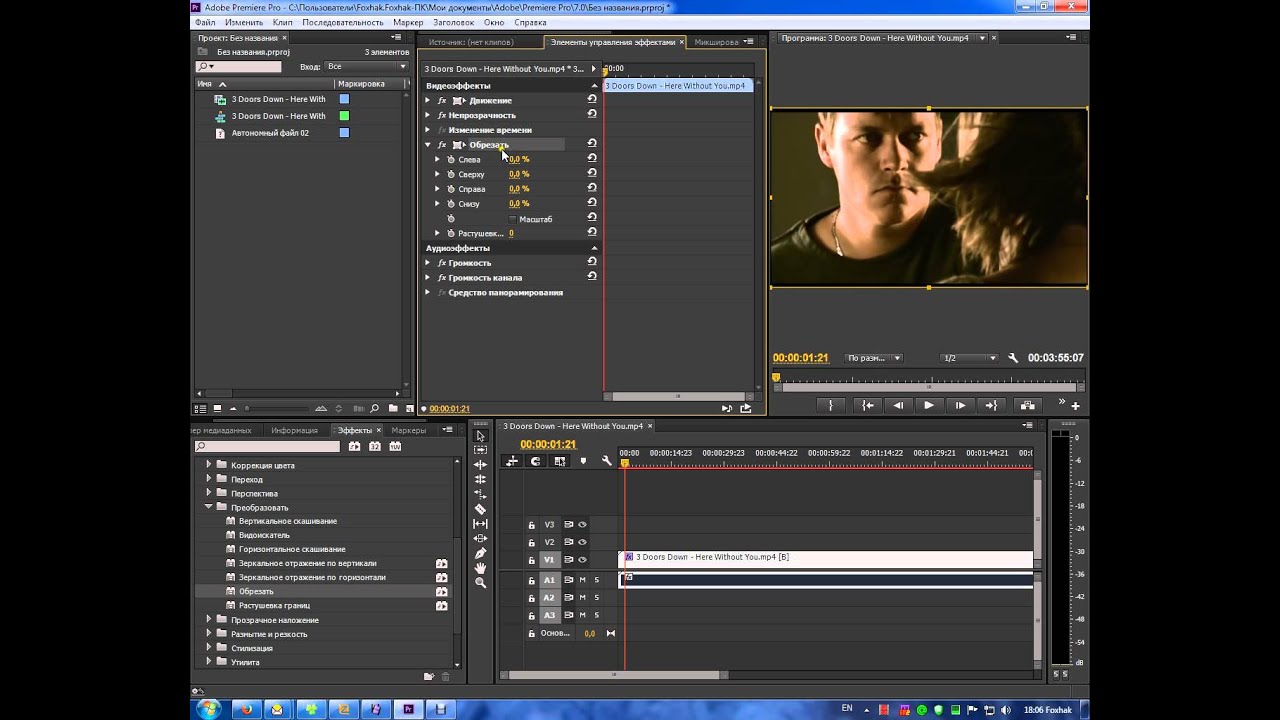Activate the Zoom magnifier tool

pyautogui.click(x=480, y=583)
